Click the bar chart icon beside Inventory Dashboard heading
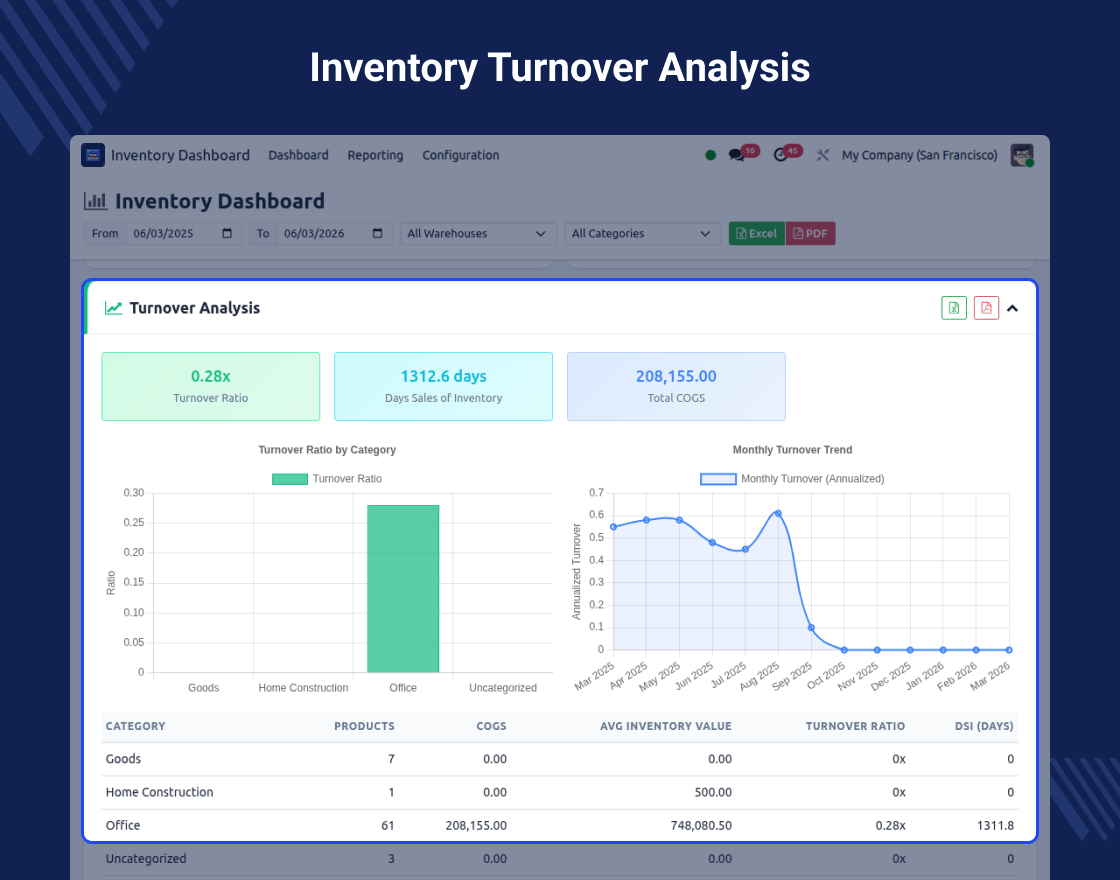 point(96,201)
